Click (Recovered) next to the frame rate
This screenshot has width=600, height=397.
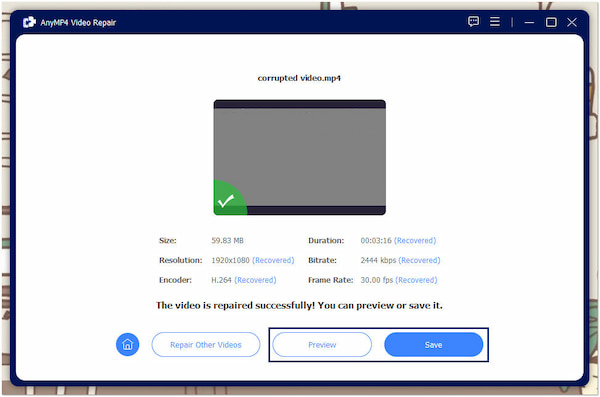(416, 280)
